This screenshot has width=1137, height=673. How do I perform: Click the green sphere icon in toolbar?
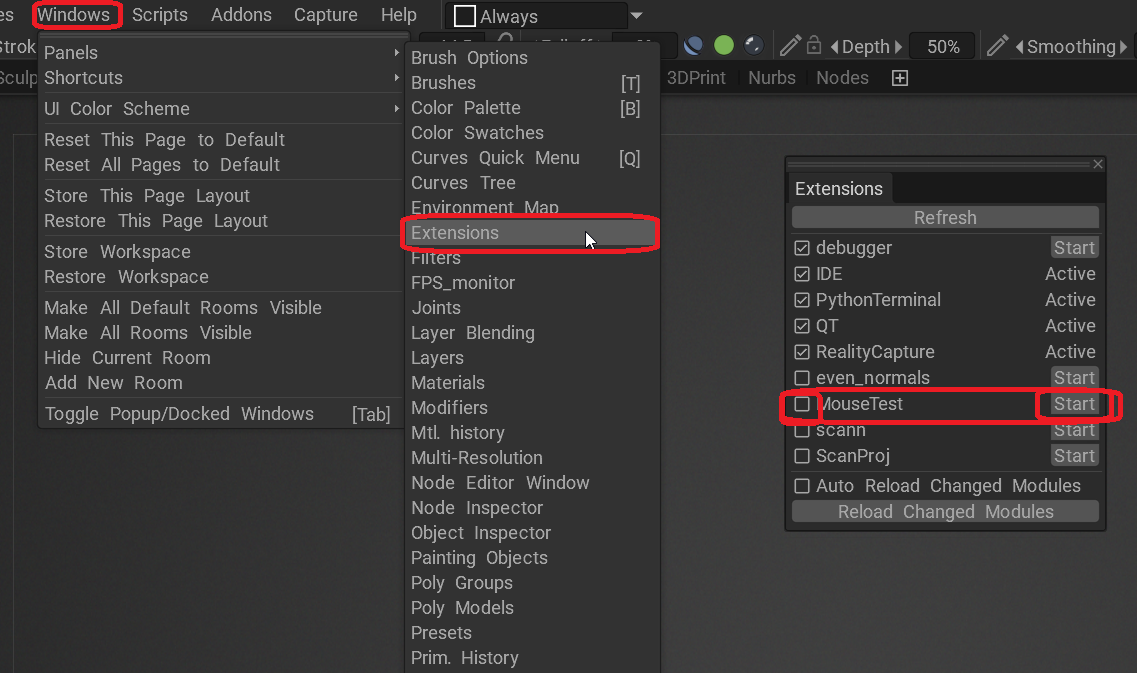pyautogui.click(x=724, y=46)
